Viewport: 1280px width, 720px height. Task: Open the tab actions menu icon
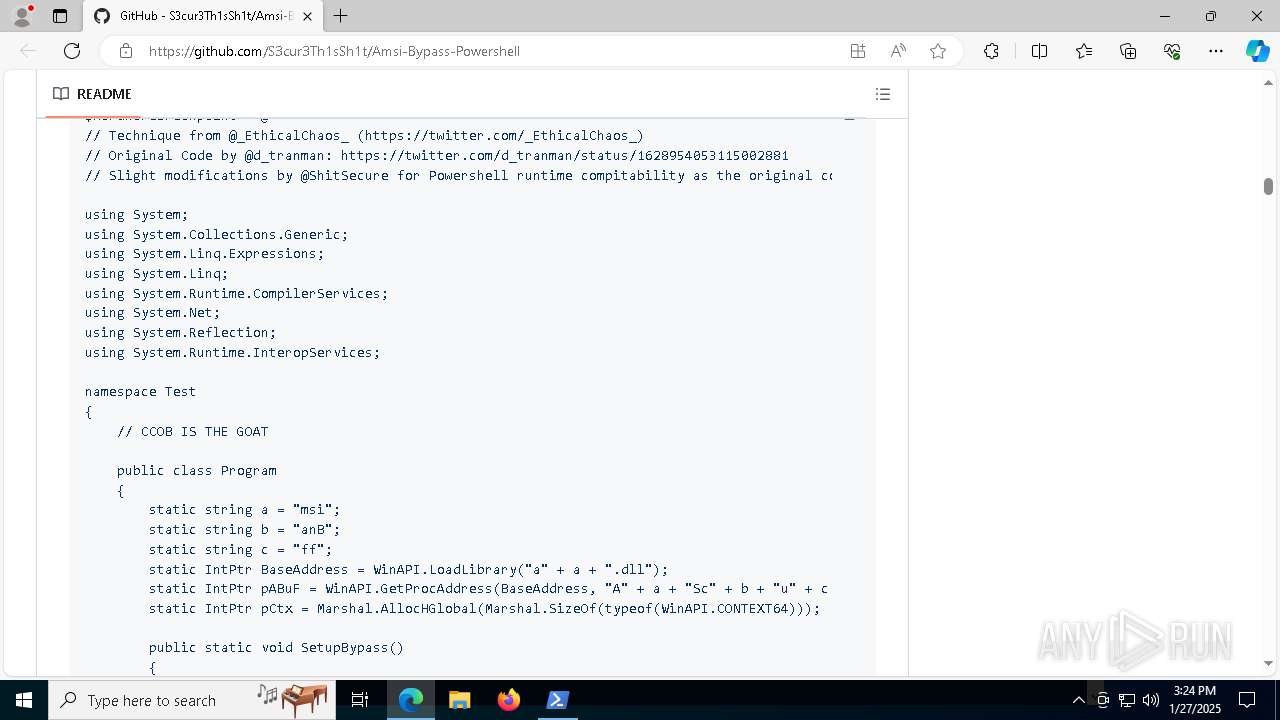(60, 16)
